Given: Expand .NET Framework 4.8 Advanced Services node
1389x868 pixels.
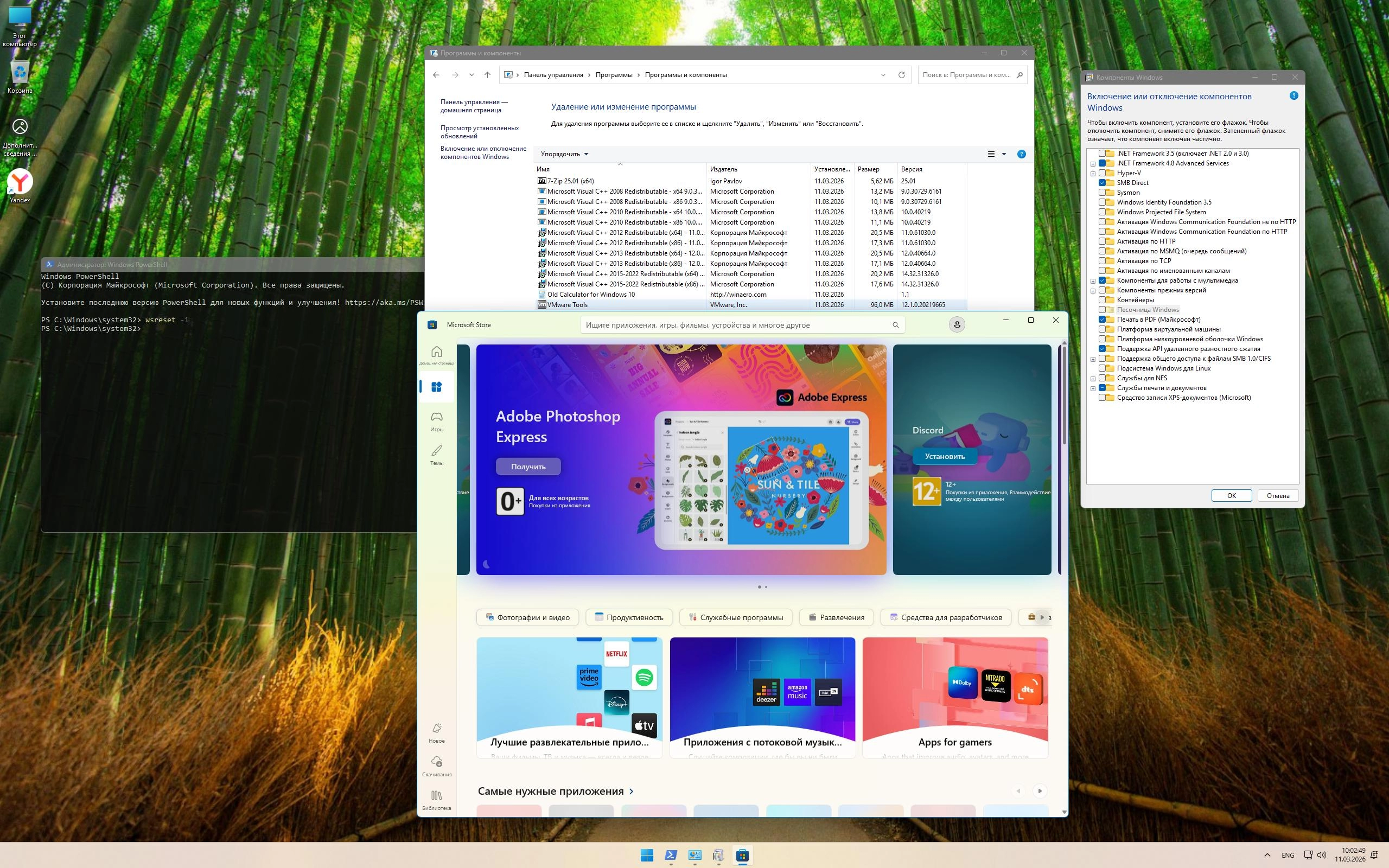Looking at the screenshot, I should (1093, 164).
